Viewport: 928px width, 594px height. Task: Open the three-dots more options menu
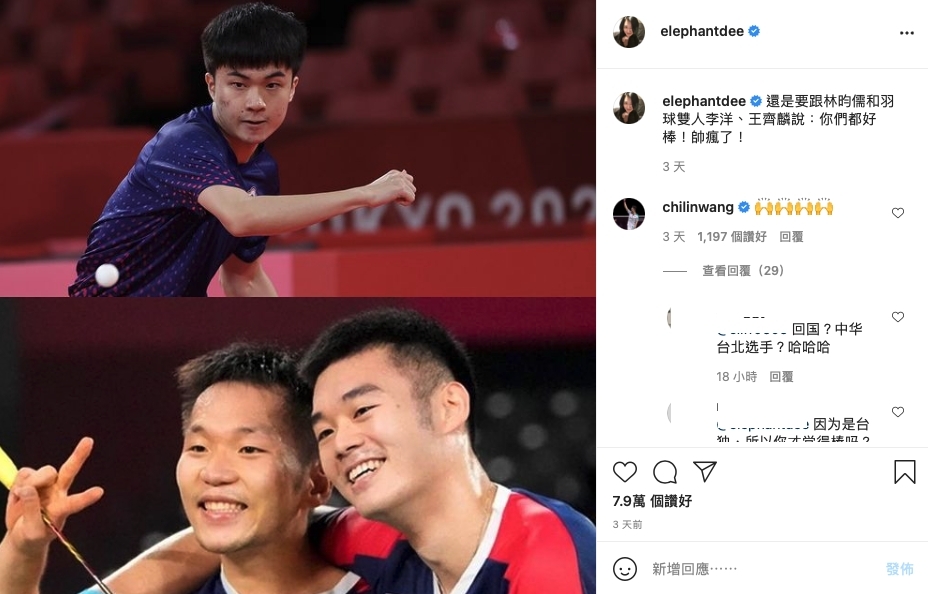tap(907, 33)
